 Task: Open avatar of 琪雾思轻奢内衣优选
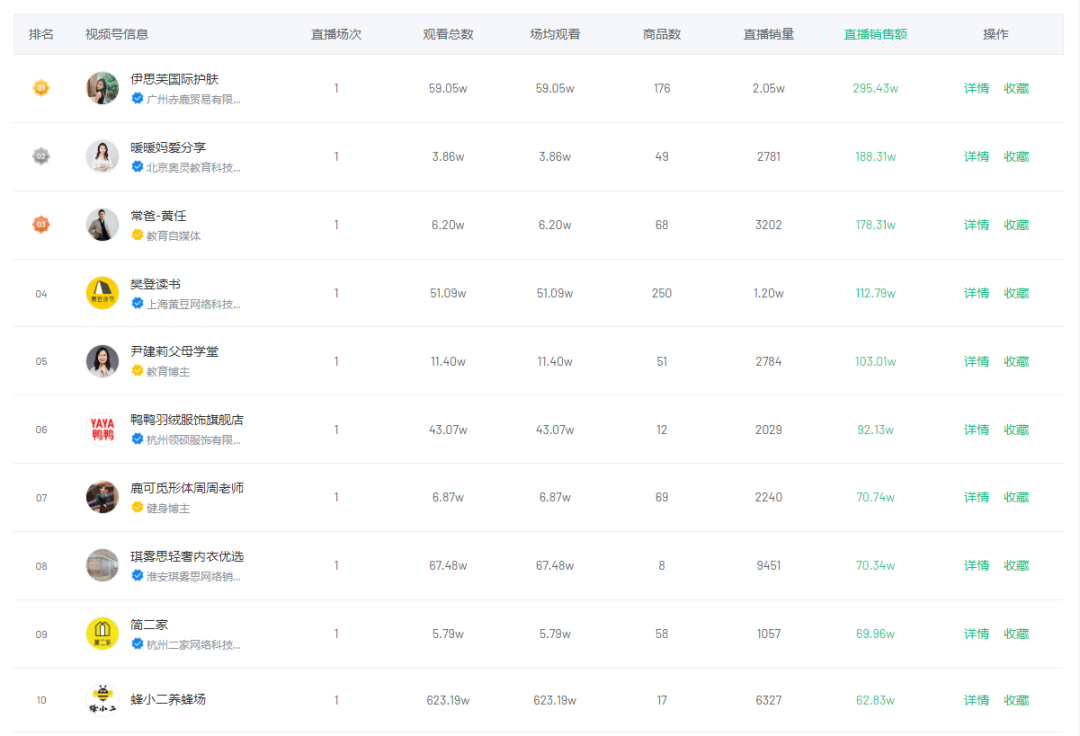coord(102,565)
